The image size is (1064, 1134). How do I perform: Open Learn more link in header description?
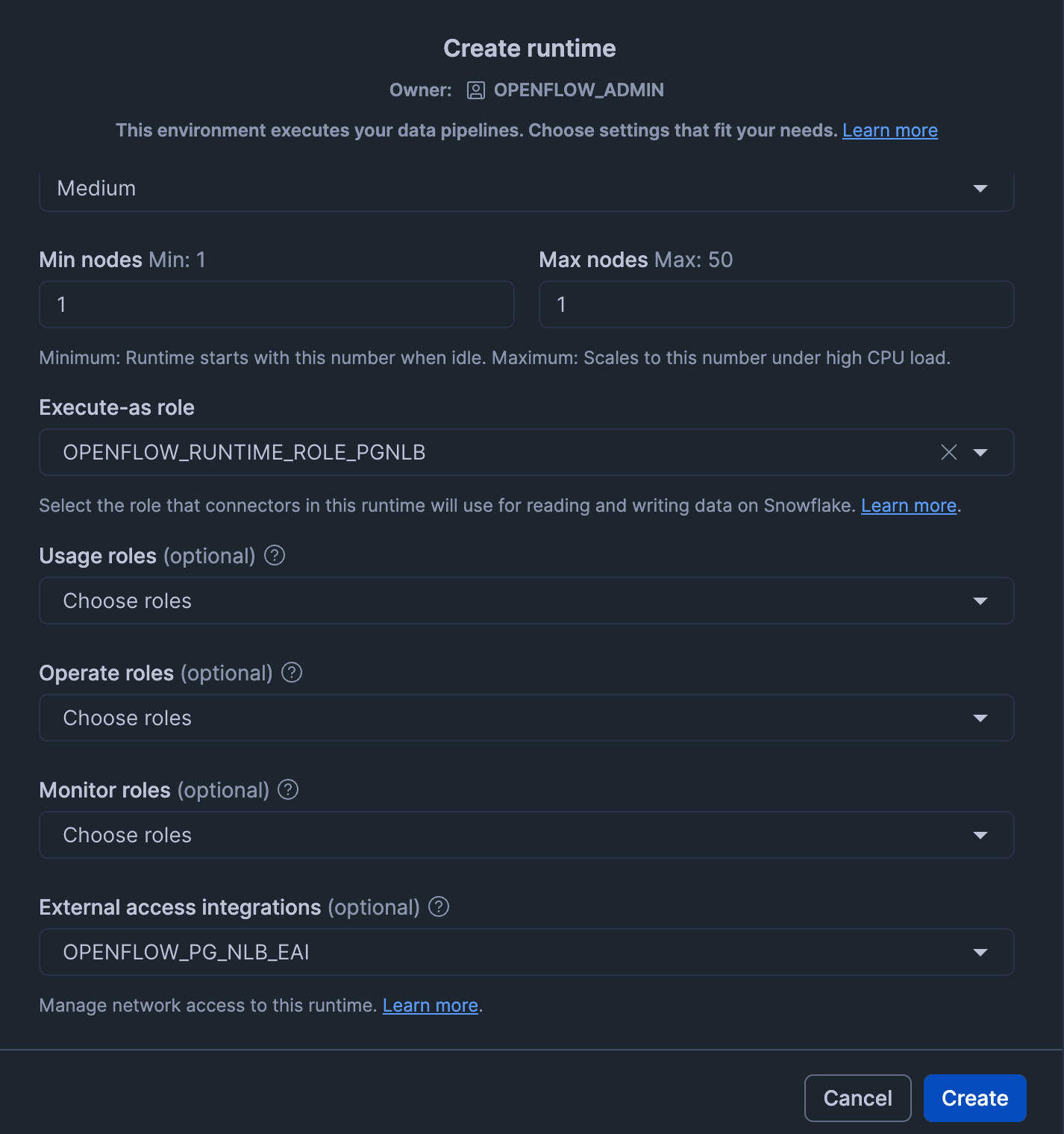click(x=890, y=131)
